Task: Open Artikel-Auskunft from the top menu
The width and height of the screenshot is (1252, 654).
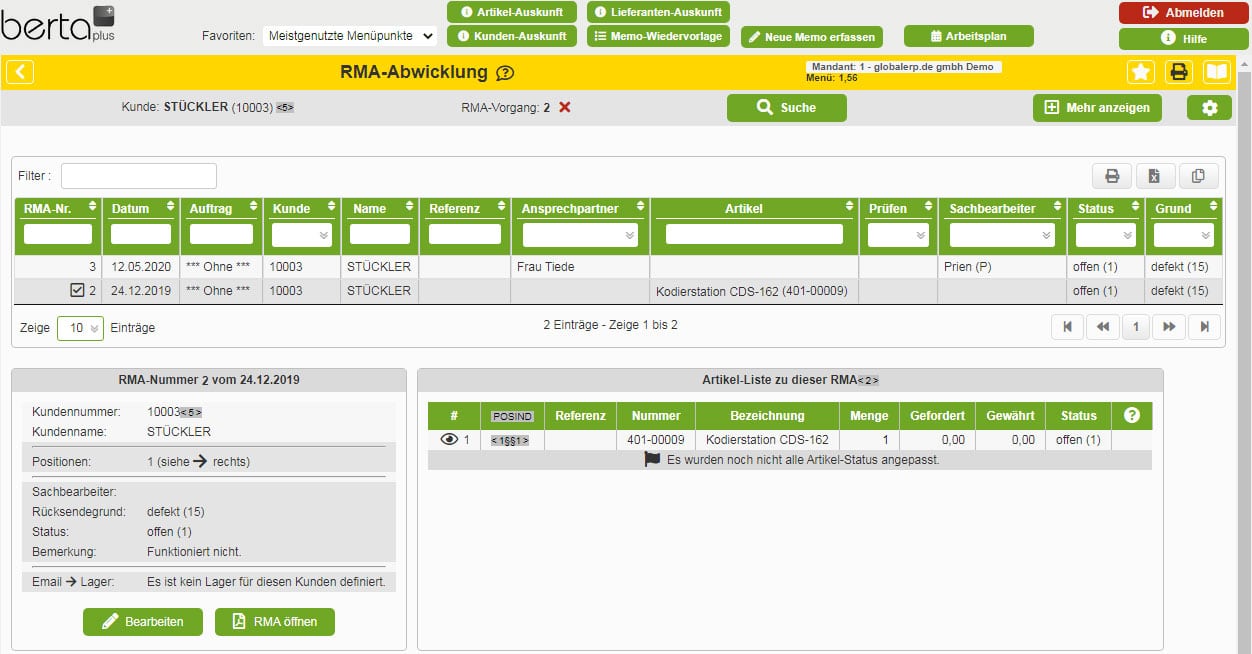Action: coord(512,12)
